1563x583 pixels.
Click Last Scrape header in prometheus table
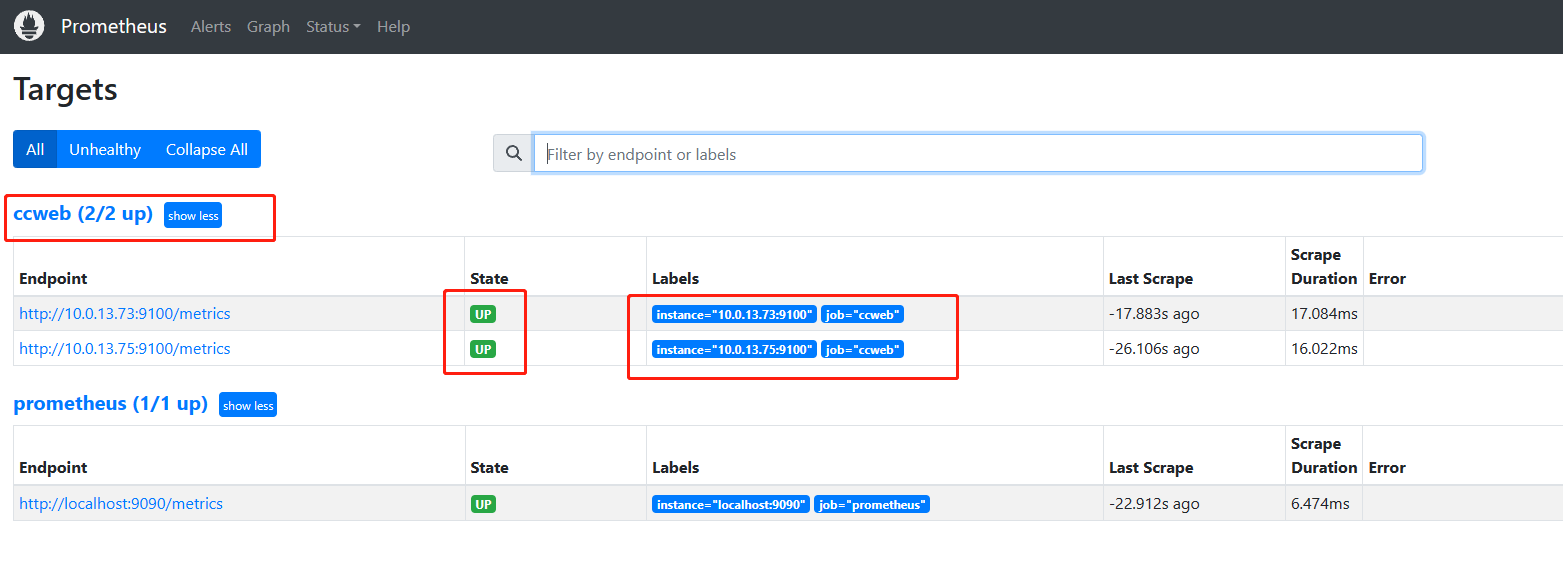coord(1151,467)
